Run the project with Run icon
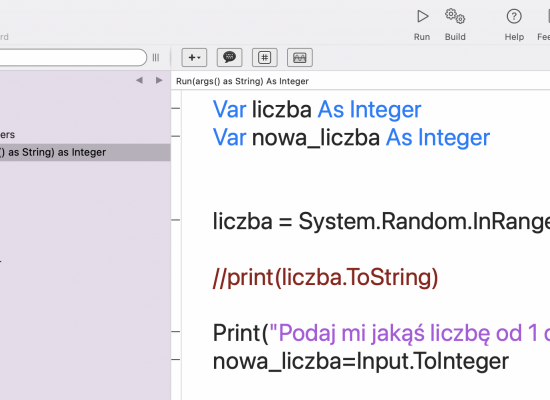 click(422, 16)
